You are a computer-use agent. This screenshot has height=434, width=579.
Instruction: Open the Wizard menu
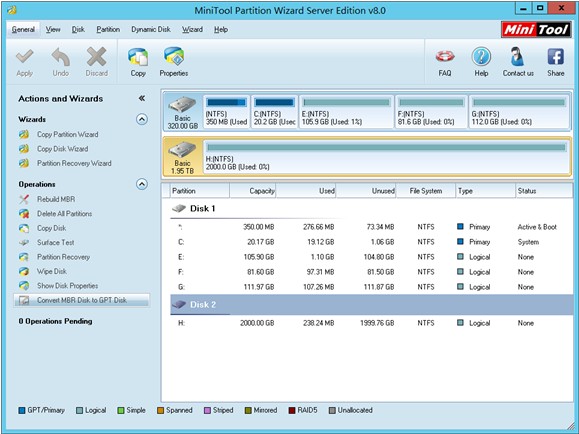pyautogui.click(x=192, y=29)
